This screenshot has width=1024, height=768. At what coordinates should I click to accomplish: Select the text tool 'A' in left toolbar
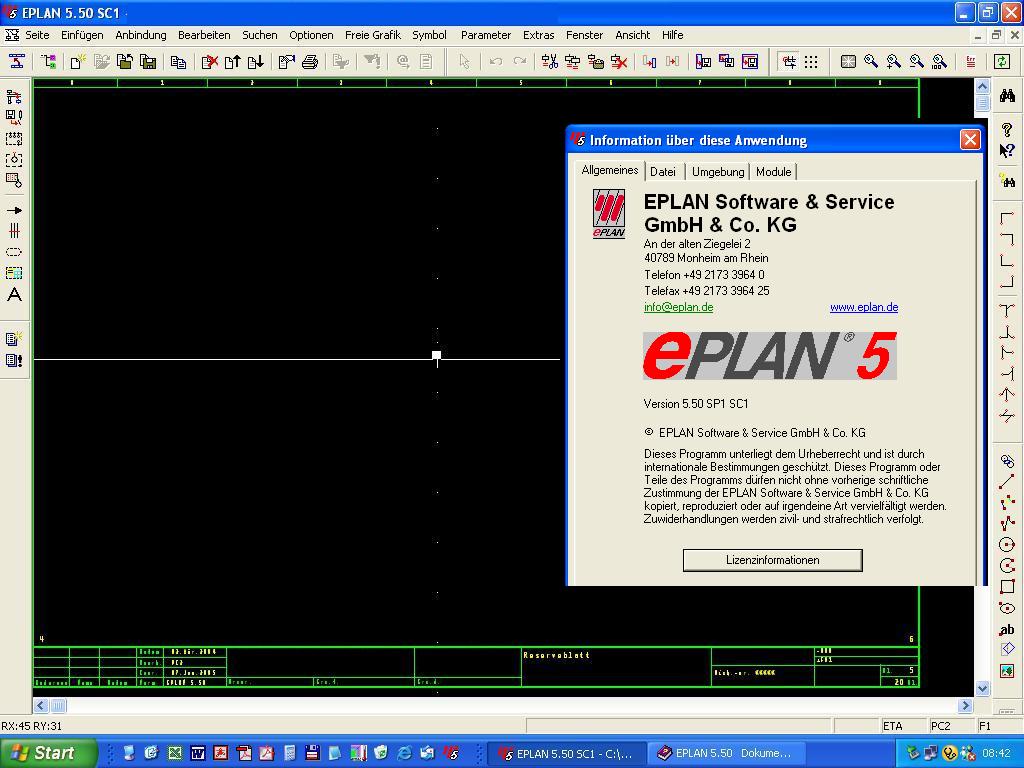[14, 295]
